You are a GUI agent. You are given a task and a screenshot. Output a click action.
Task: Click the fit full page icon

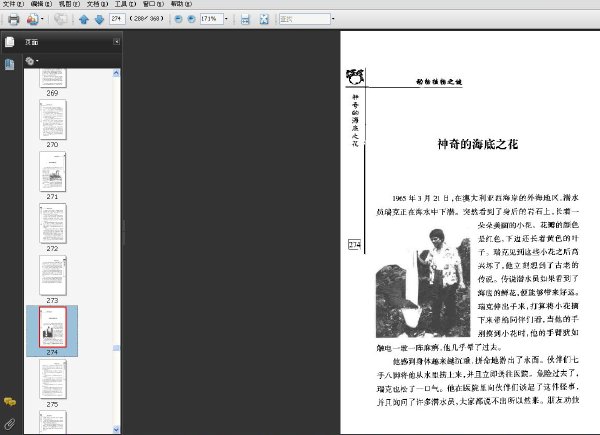(x=264, y=19)
